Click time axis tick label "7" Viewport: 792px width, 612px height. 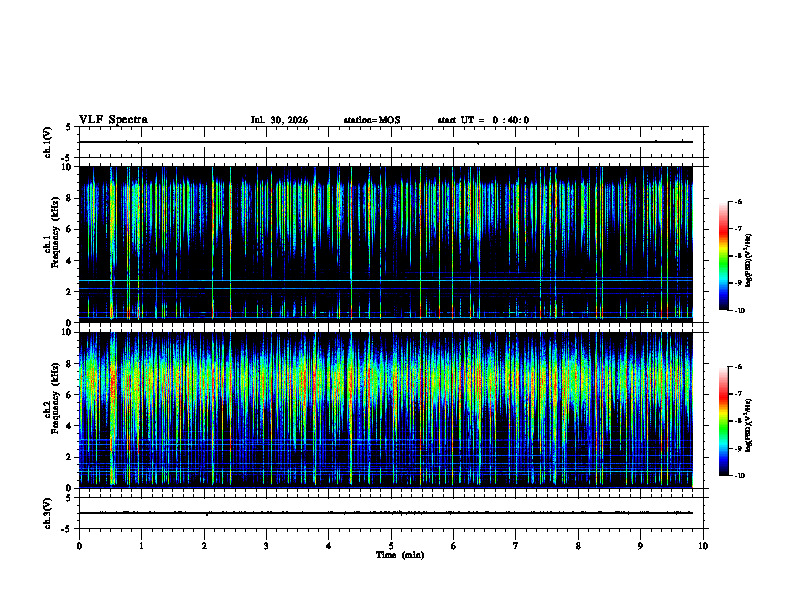516,546
